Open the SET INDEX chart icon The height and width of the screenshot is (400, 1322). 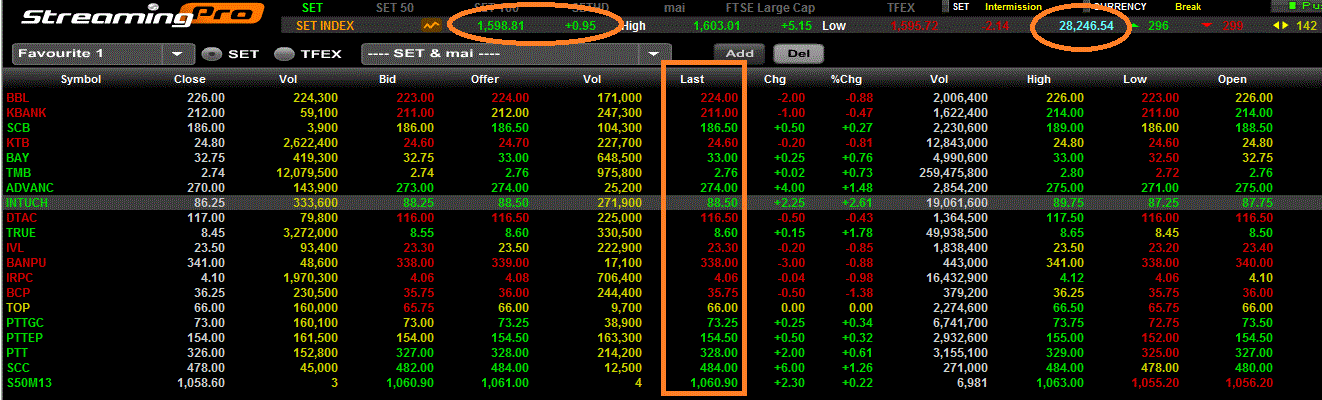[x=432, y=25]
